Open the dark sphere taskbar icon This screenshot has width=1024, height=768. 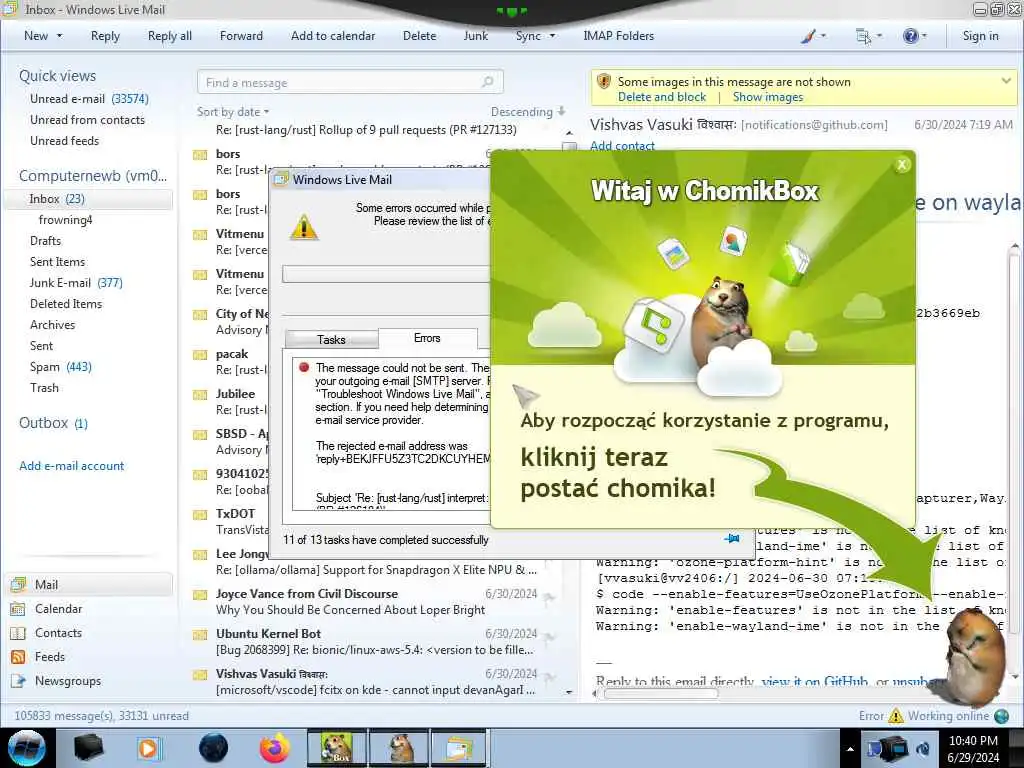coord(213,748)
